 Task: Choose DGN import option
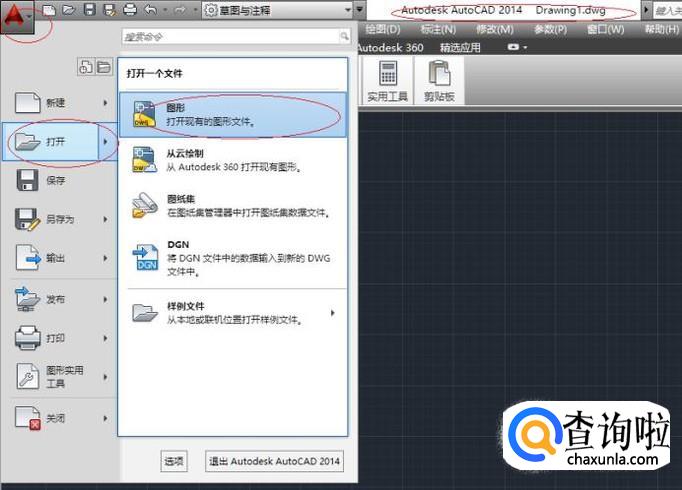pos(233,258)
